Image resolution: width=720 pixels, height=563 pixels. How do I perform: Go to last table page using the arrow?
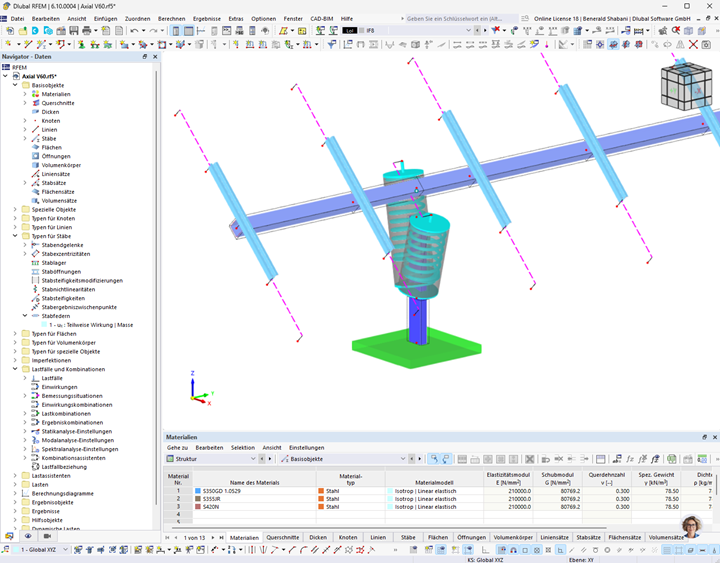[x=221, y=537]
